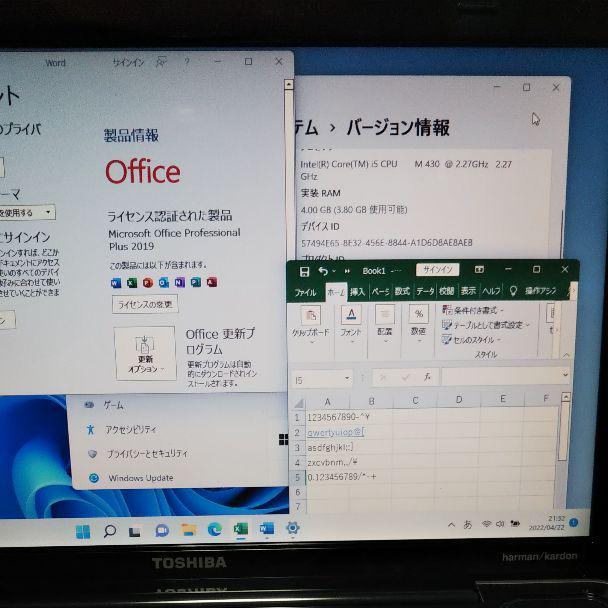Open the データ ribbon tab
Image resolution: width=608 pixels, height=608 pixels.
coord(425,291)
